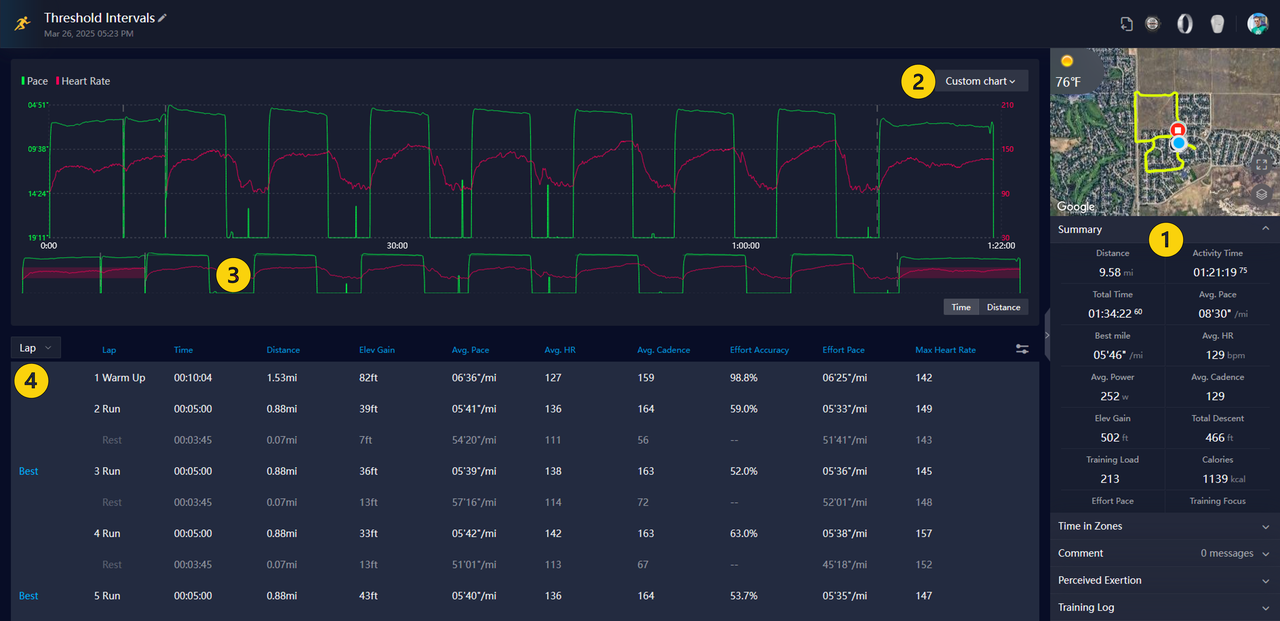Expand the Perceived Exertion section

[x=1164, y=580]
